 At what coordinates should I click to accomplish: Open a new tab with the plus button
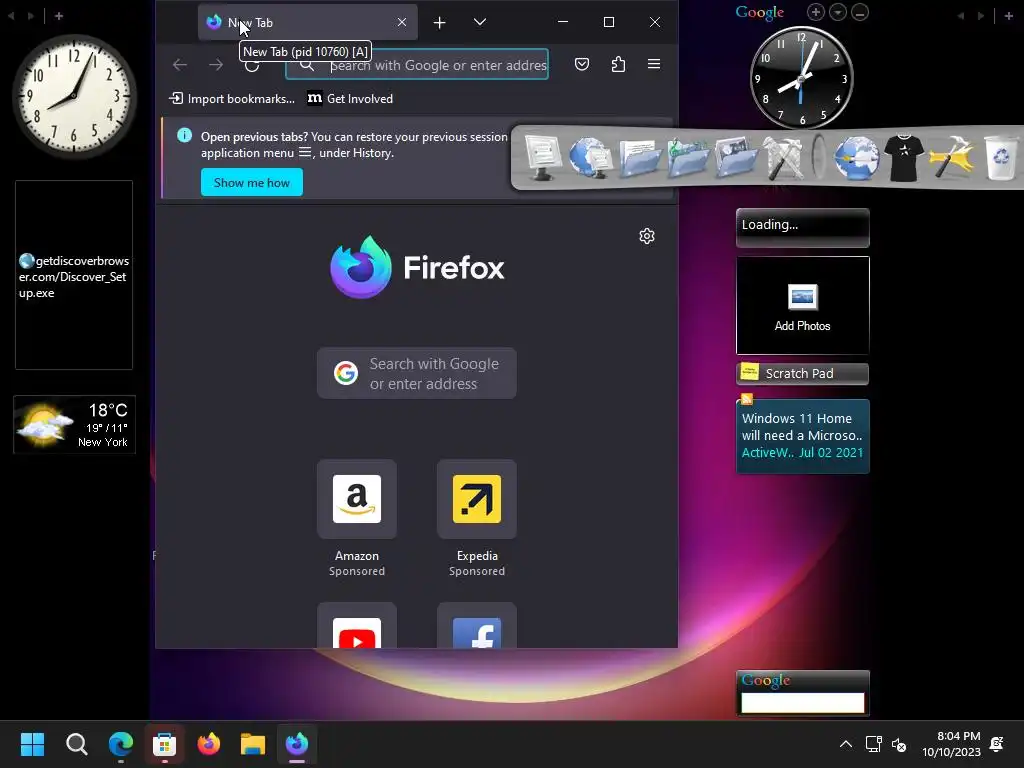pos(440,22)
